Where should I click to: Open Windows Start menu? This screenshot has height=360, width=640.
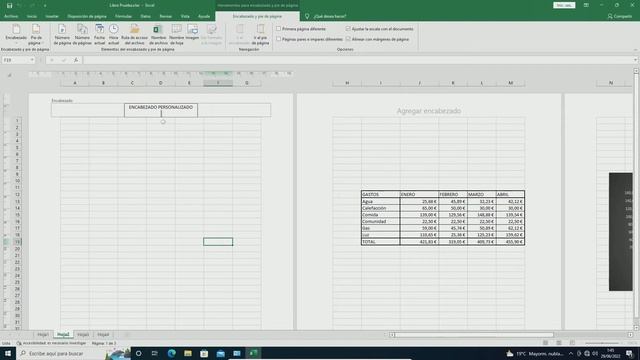(8, 353)
